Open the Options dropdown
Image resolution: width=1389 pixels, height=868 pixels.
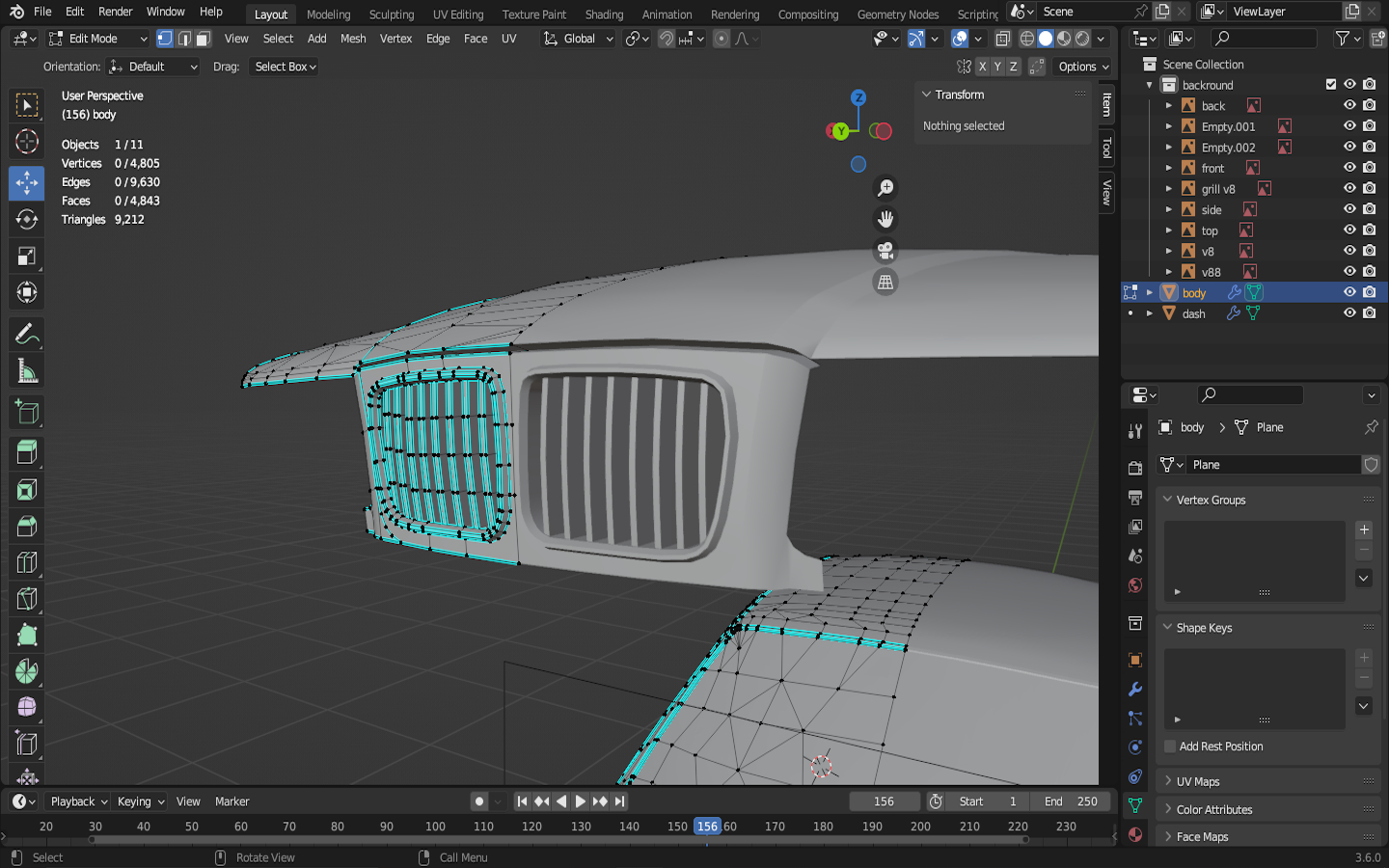point(1083,67)
